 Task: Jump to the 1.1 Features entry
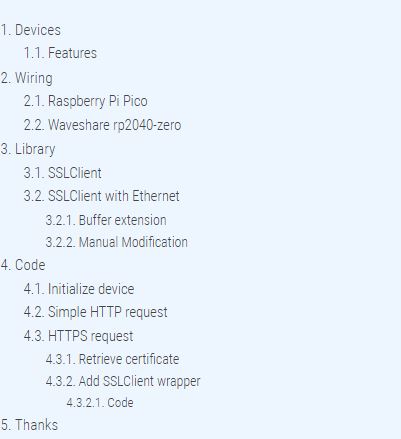point(60,53)
